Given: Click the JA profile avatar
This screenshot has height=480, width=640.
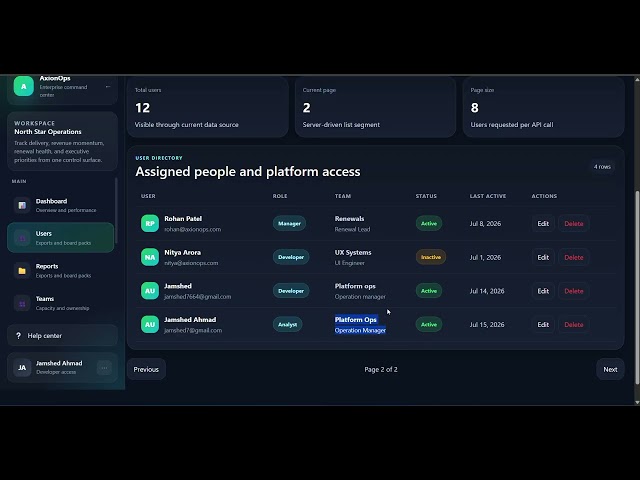Looking at the screenshot, I should [22, 368].
